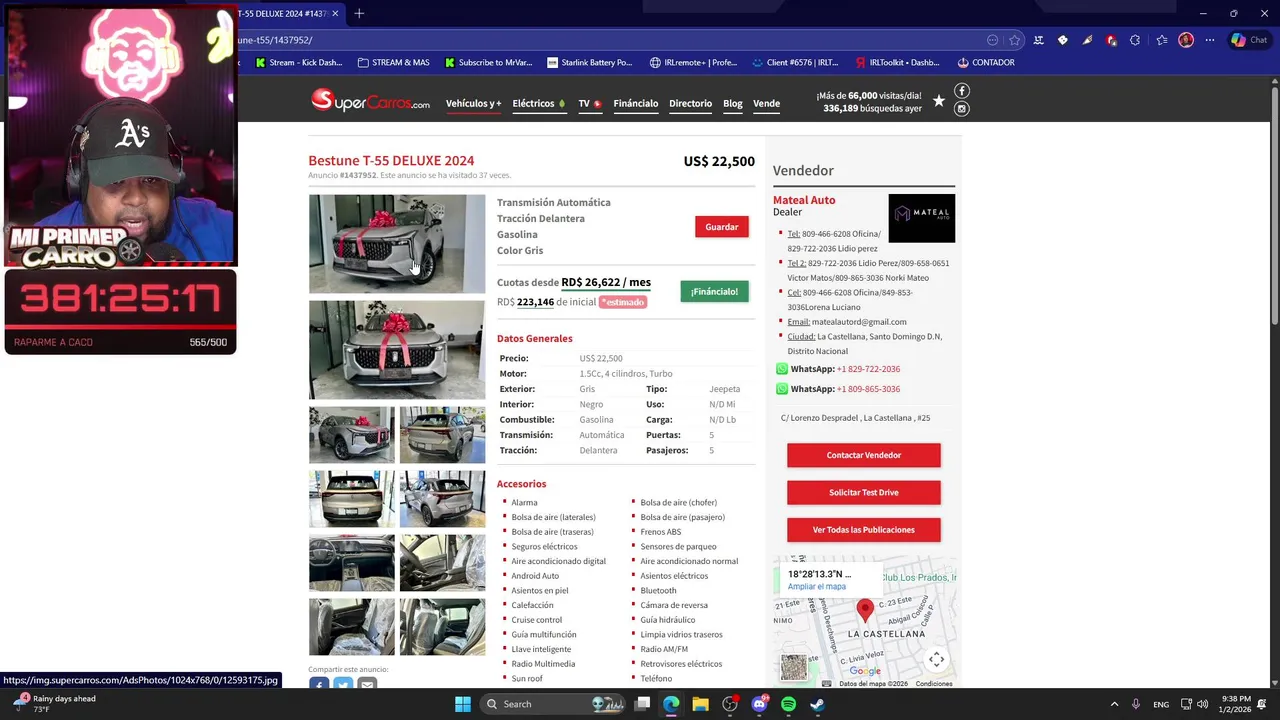Click the SuperCarros.com logo
This screenshot has width=1280, height=720.
(370, 101)
